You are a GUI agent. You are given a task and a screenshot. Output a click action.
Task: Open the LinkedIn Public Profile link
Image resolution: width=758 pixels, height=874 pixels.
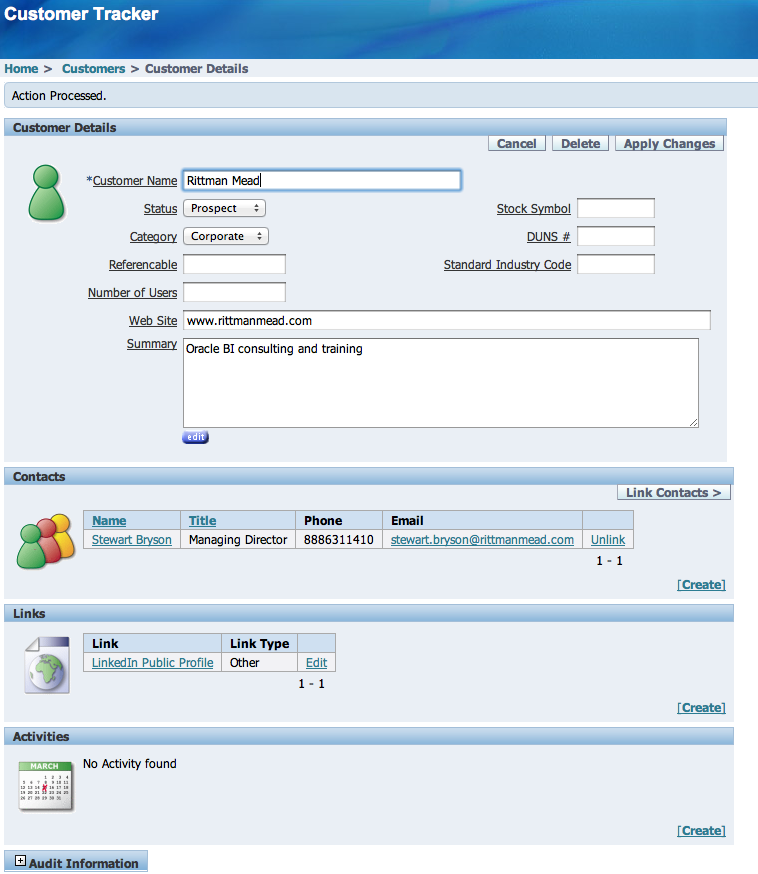point(153,662)
